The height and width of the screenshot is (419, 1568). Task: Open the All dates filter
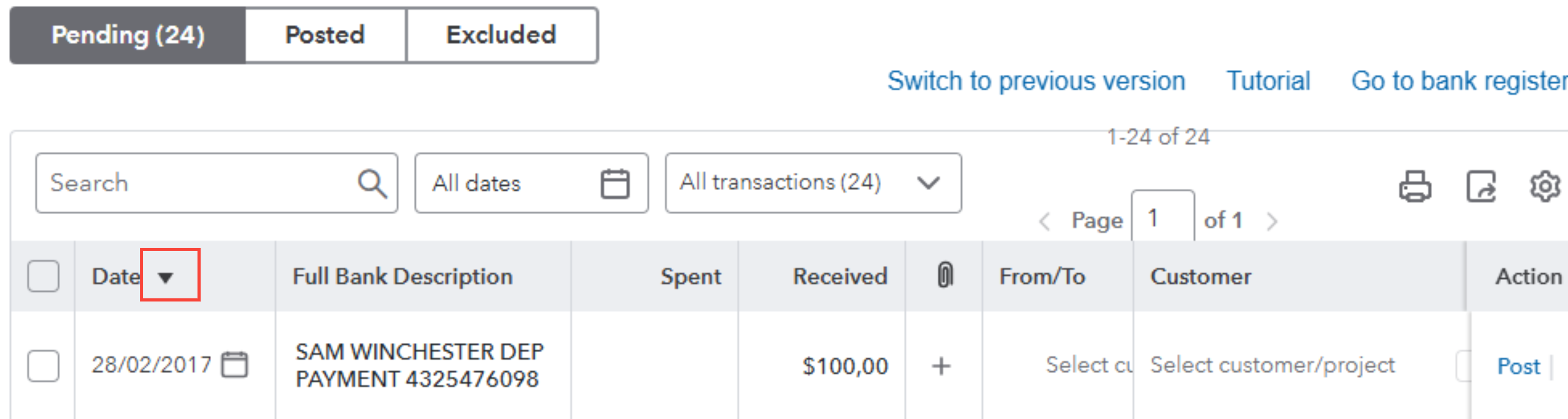[531, 183]
